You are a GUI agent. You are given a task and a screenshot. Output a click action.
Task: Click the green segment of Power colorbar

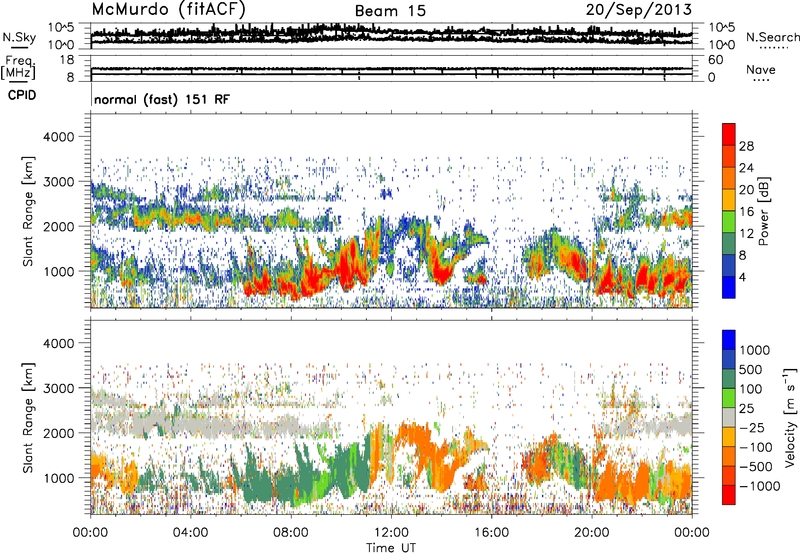point(729,222)
